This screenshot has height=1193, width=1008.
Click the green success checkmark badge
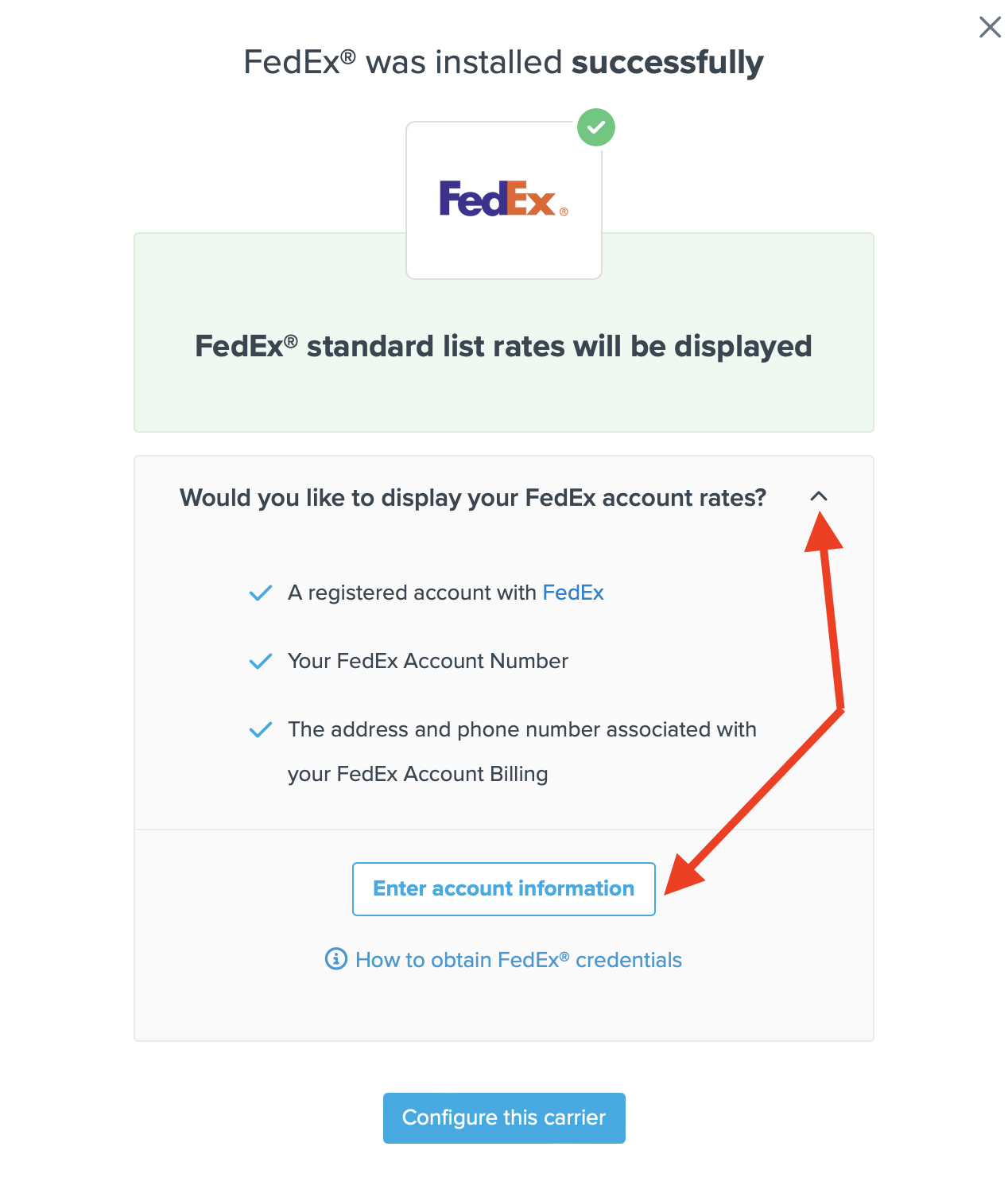click(596, 127)
